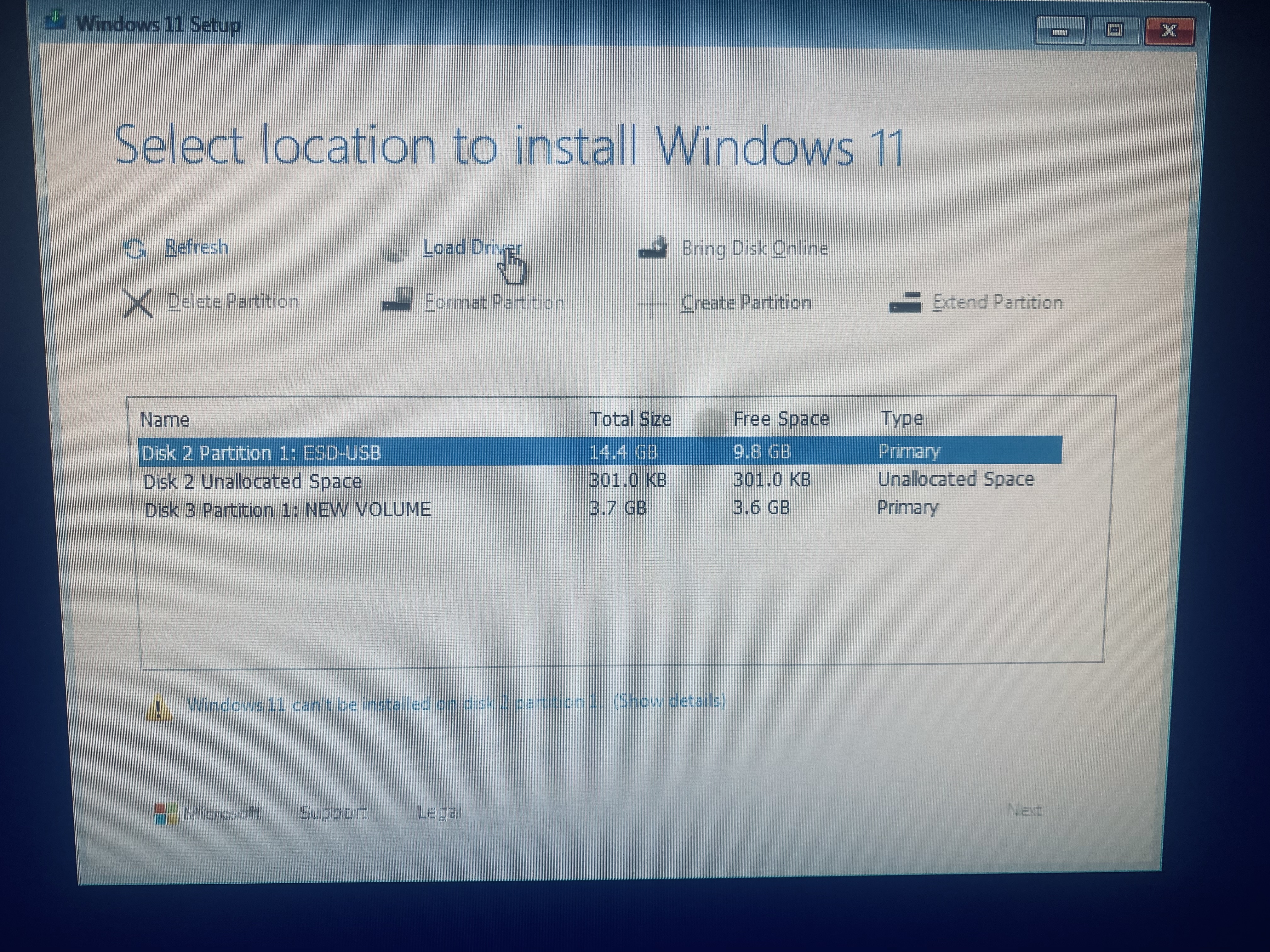The width and height of the screenshot is (1270, 952).
Task: Open the Load Driver link
Action: (472, 248)
